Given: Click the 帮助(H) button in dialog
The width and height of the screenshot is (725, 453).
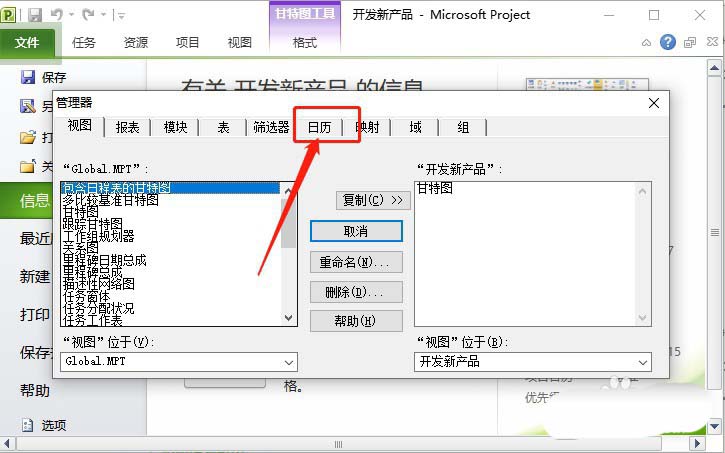Looking at the screenshot, I should pyautogui.click(x=356, y=321).
